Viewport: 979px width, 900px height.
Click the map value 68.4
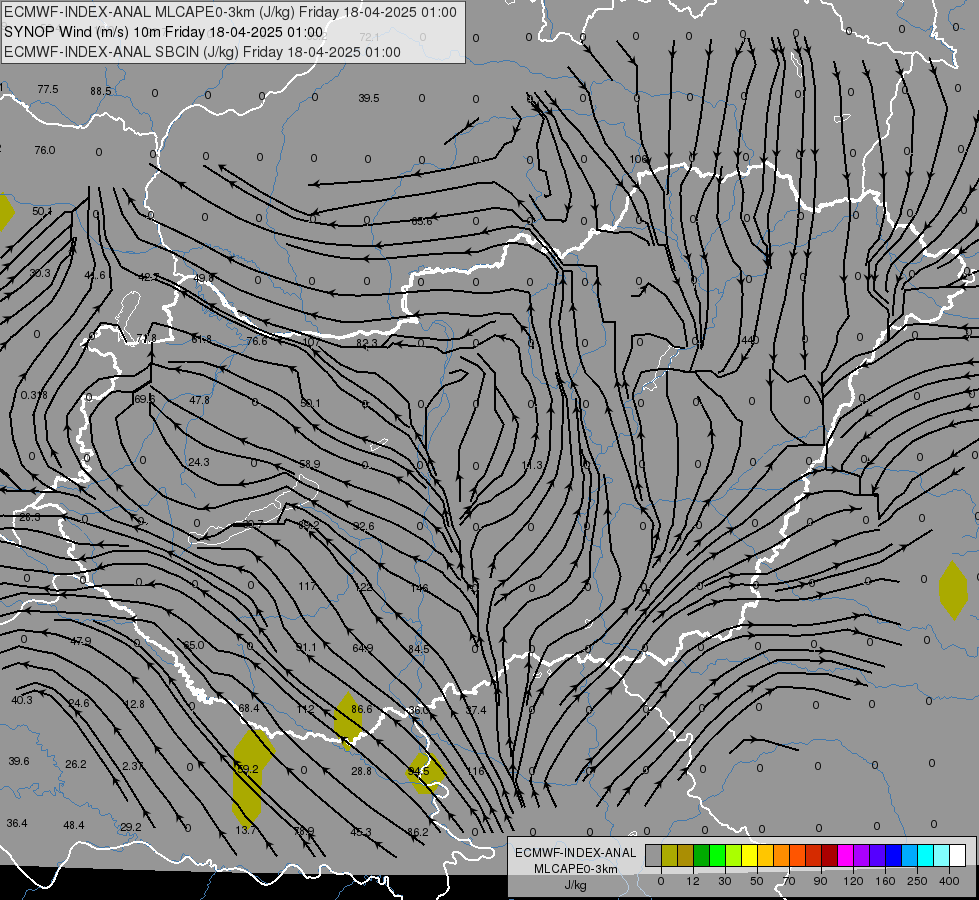tap(248, 708)
